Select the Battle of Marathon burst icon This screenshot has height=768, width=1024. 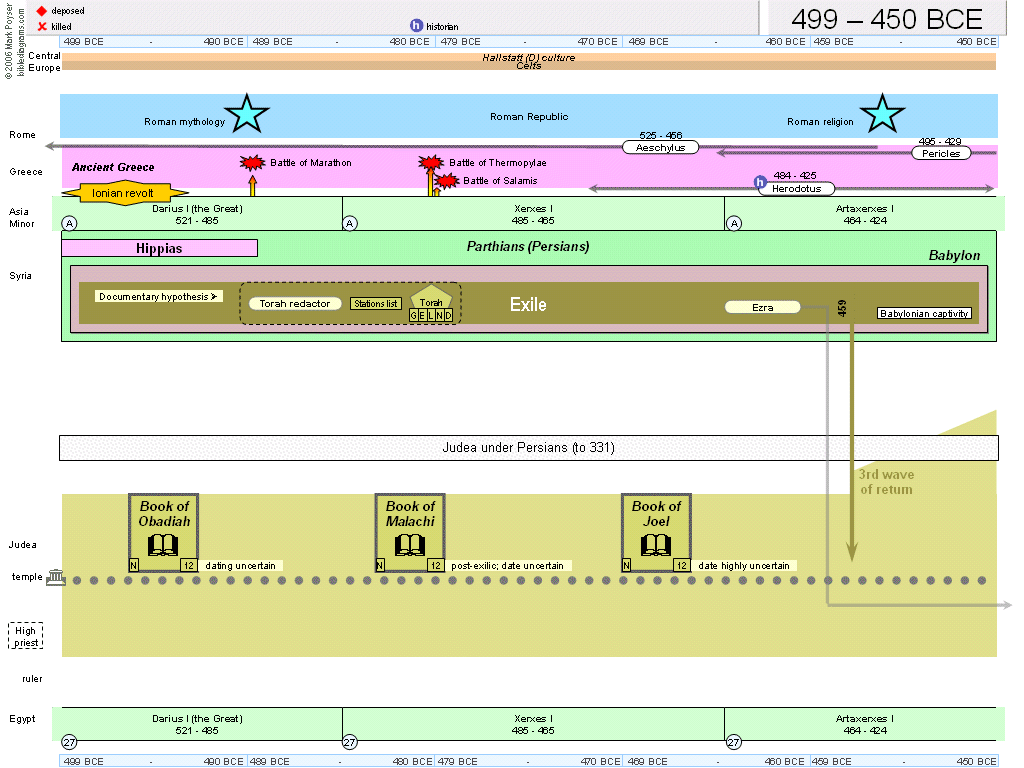252,162
